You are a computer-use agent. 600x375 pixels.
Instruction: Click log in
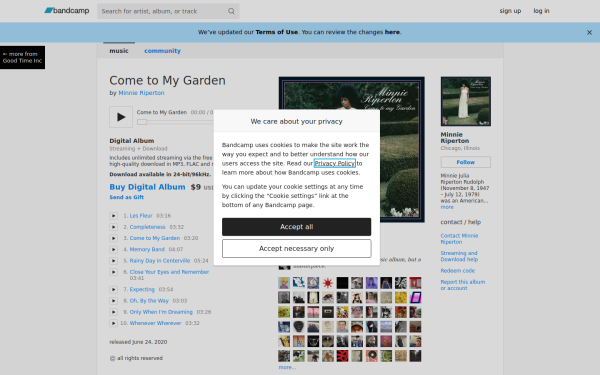coord(541,11)
